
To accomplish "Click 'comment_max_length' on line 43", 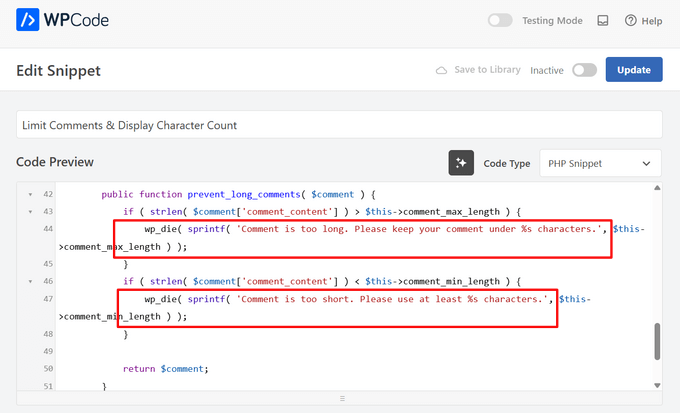I will (x=451, y=212).
